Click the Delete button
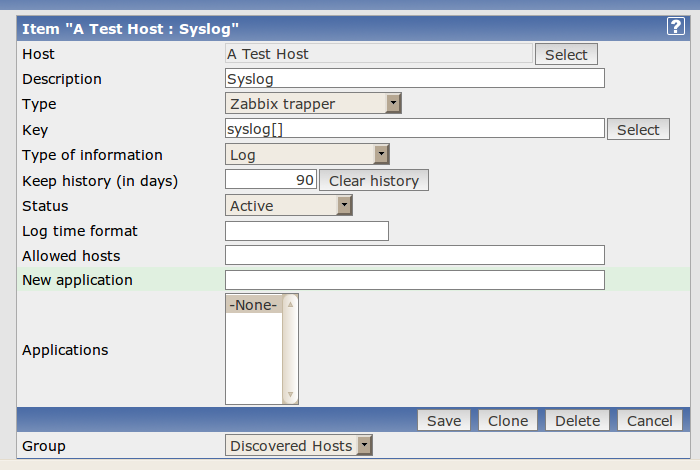Viewport: 700px width, 470px height. [578, 421]
